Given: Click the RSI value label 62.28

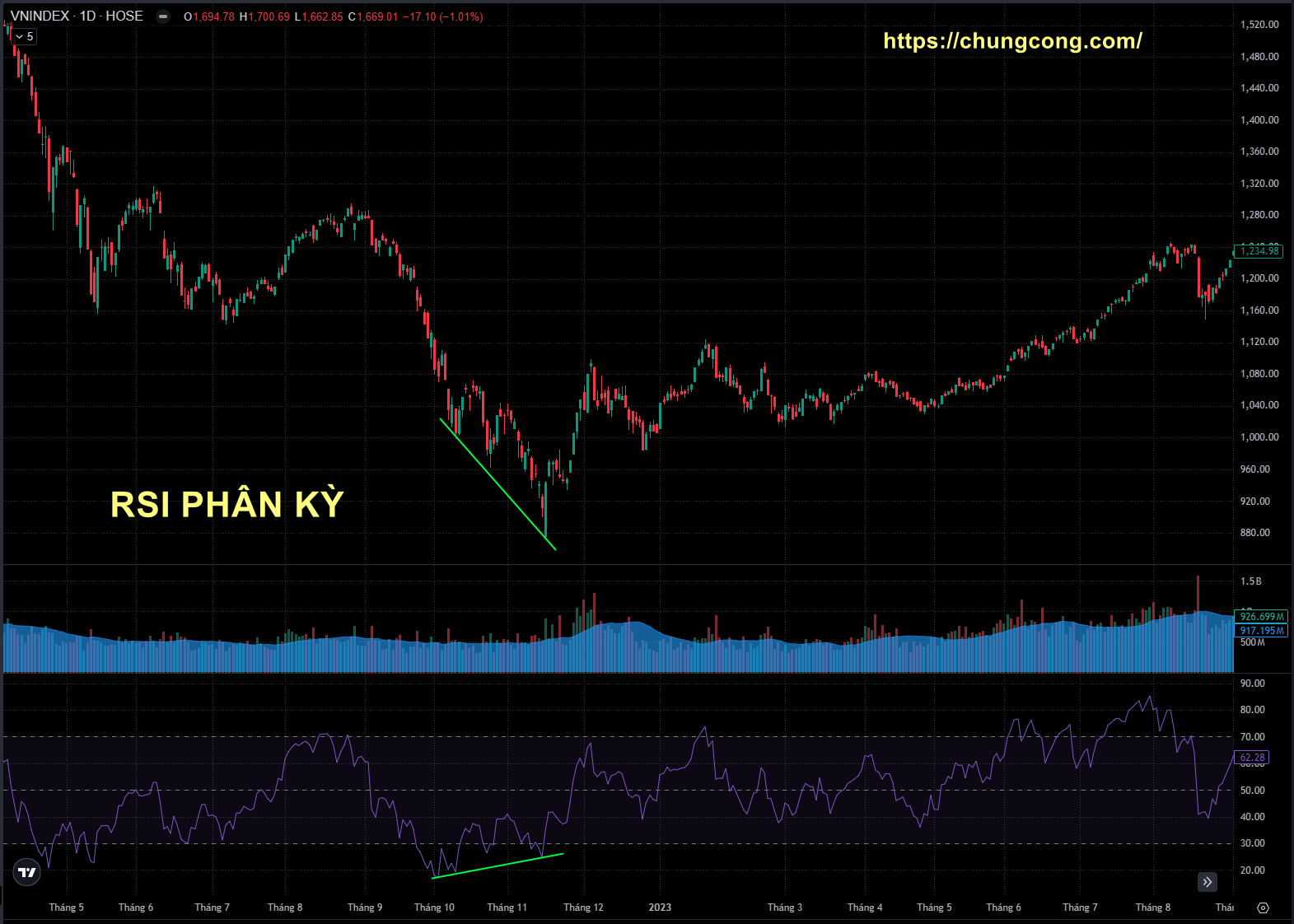Looking at the screenshot, I should coord(1252,758).
